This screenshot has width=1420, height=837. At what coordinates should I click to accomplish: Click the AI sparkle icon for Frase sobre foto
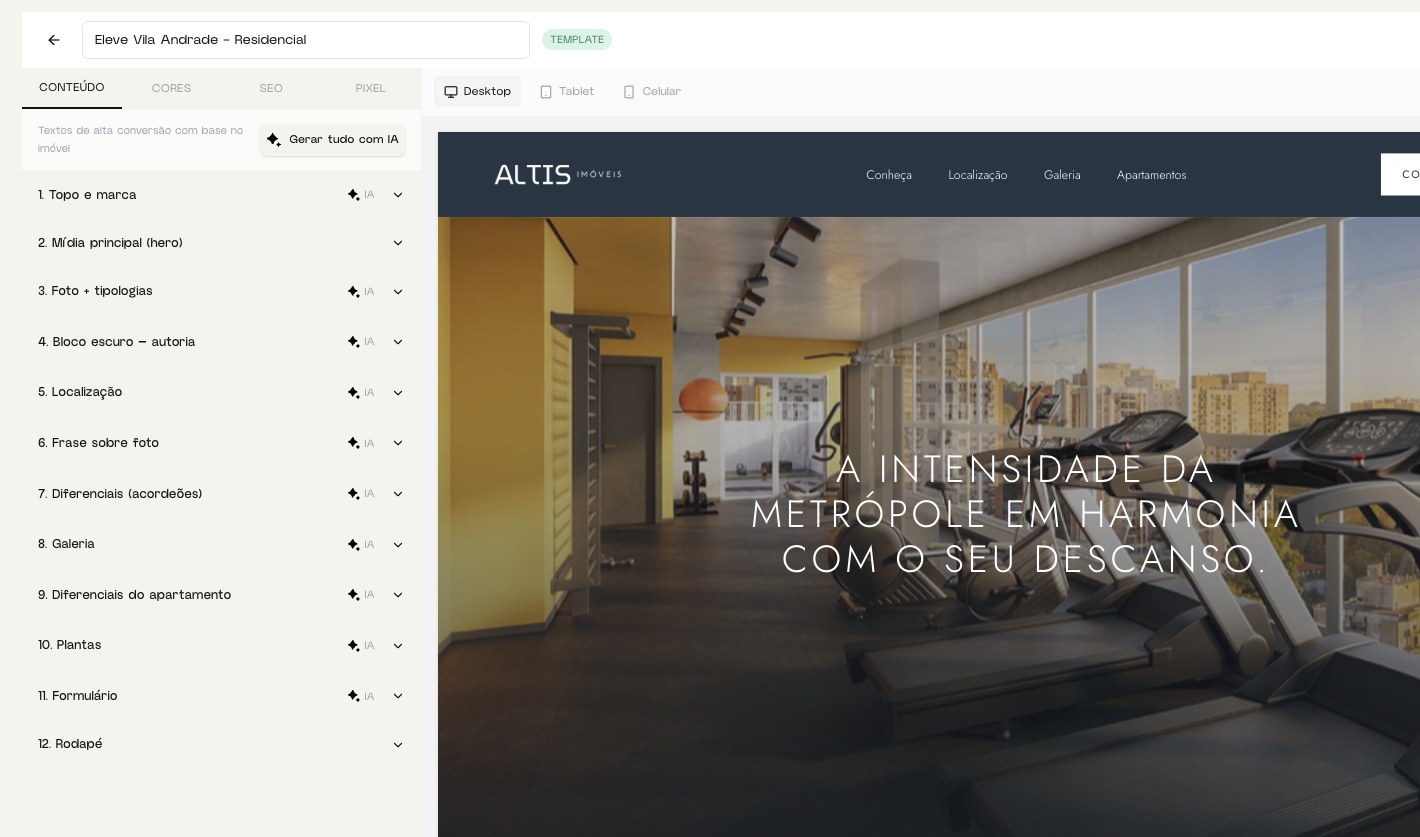pos(353,443)
